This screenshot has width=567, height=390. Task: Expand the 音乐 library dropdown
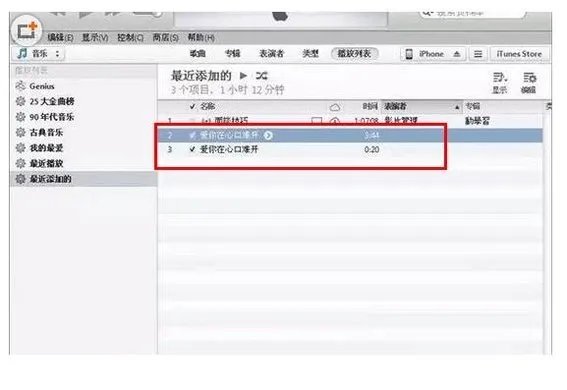tap(39, 54)
